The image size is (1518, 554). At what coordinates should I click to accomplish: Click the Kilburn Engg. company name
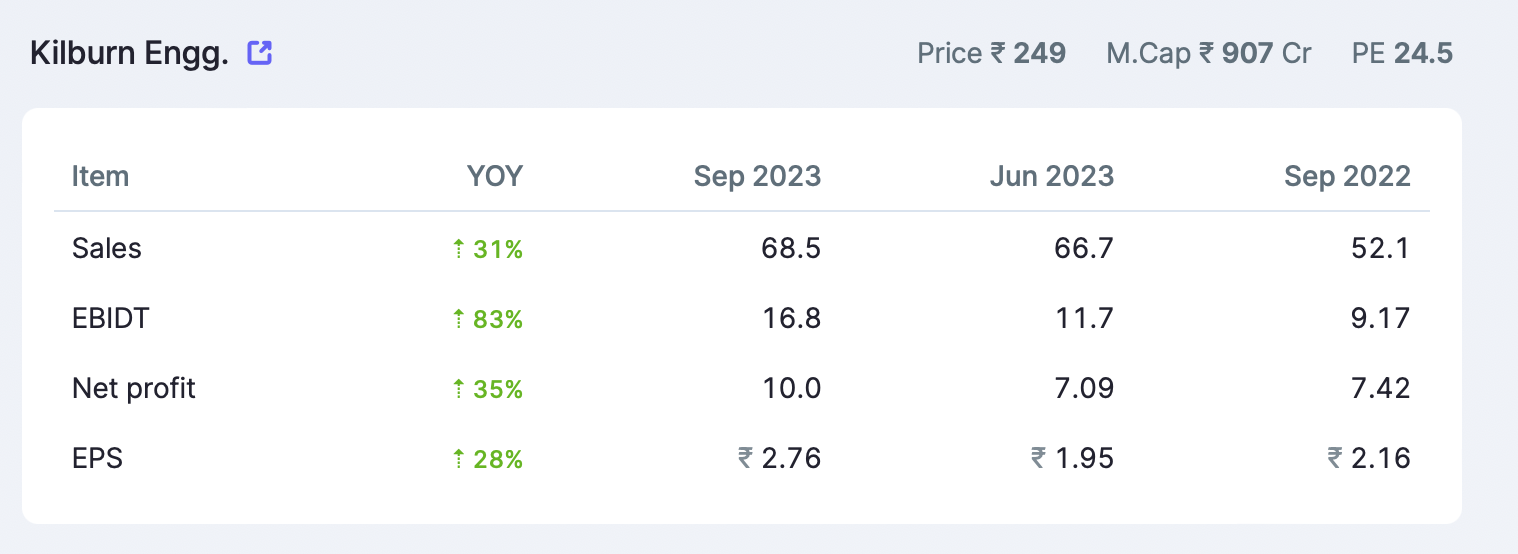click(x=130, y=53)
